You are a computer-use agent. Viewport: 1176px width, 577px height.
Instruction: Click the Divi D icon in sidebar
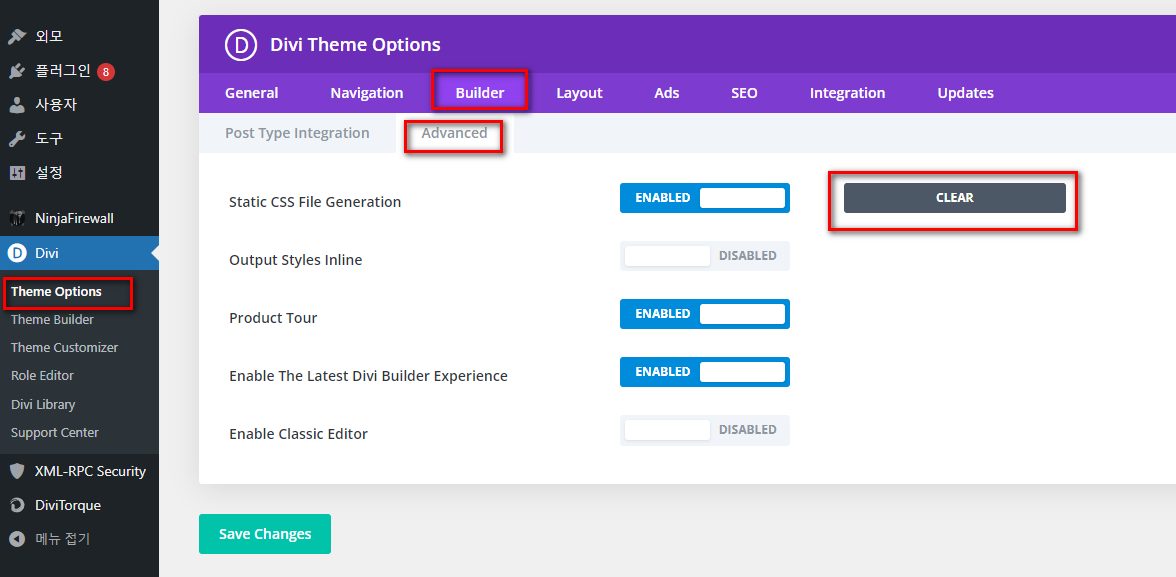[x=17, y=254]
